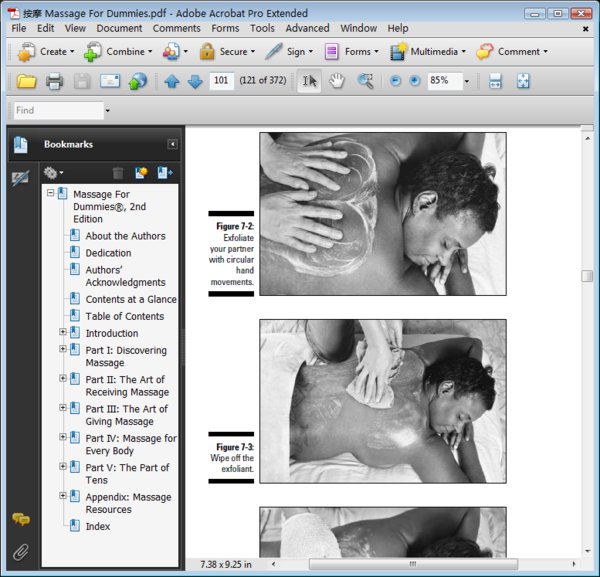Open the Signatures panel icon
This screenshot has width=600, height=577.
[20, 178]
